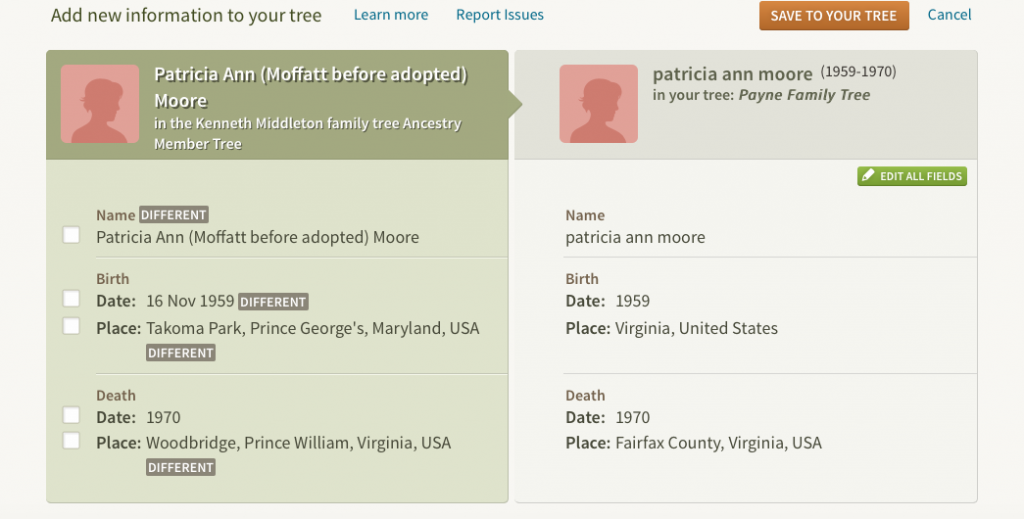Open the Learn more link

tap(391, 15)
